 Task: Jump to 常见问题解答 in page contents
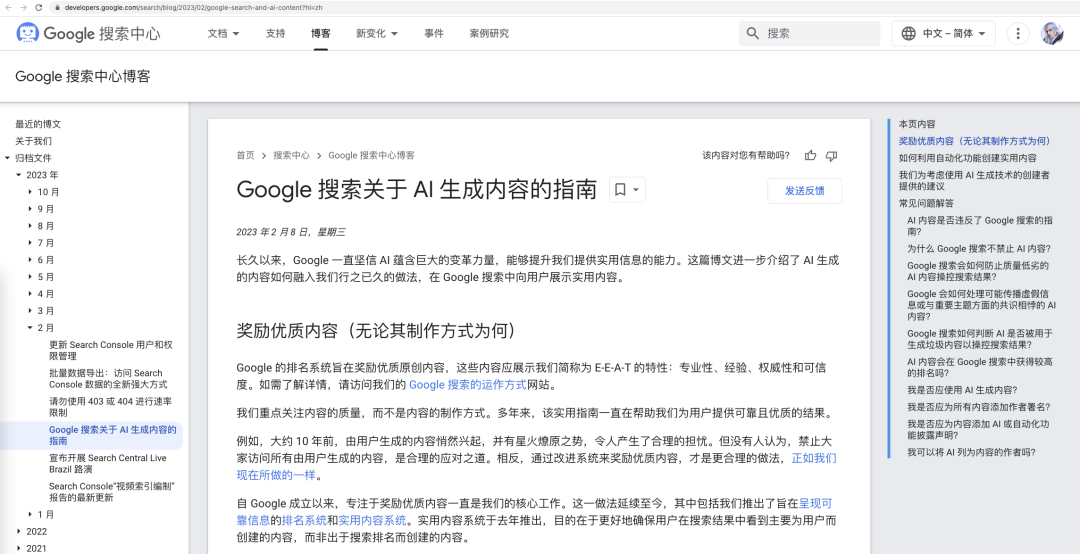[926, 203]
